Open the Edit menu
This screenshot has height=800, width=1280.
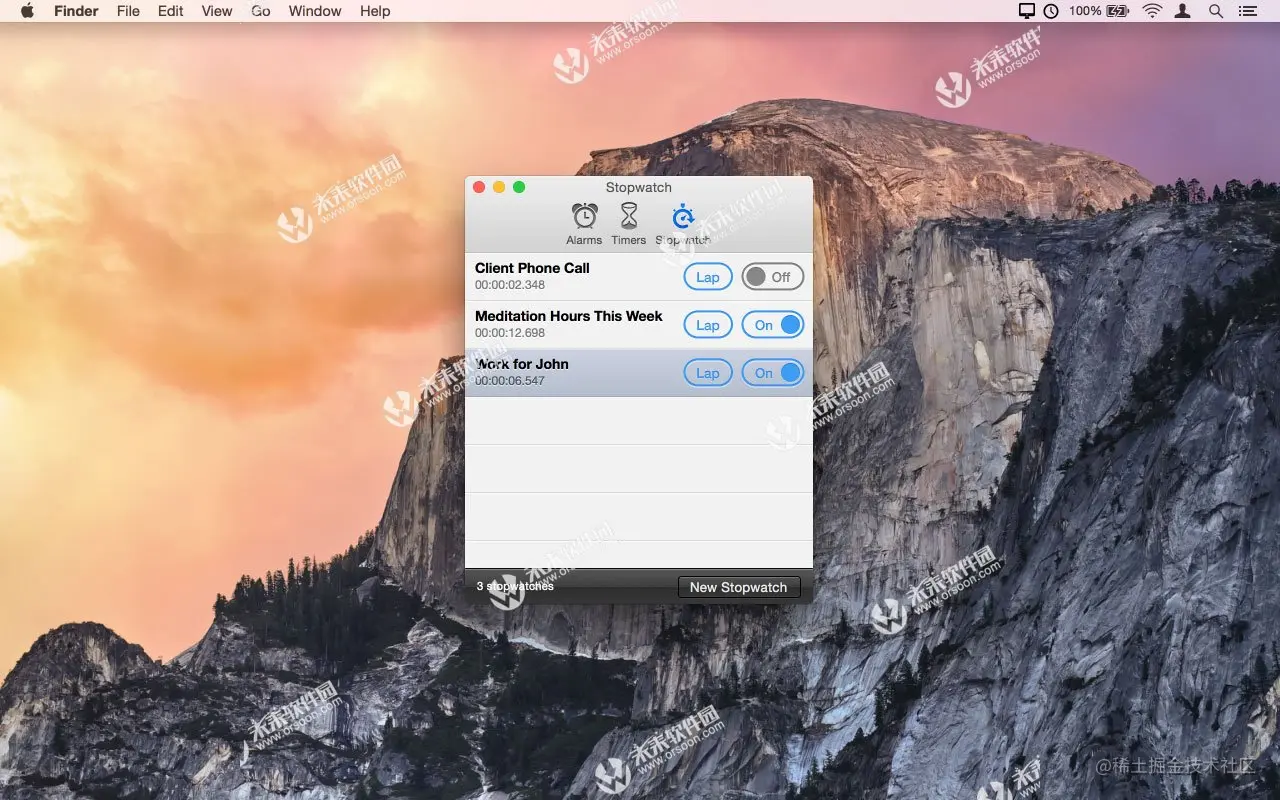(x=171, y=11)
